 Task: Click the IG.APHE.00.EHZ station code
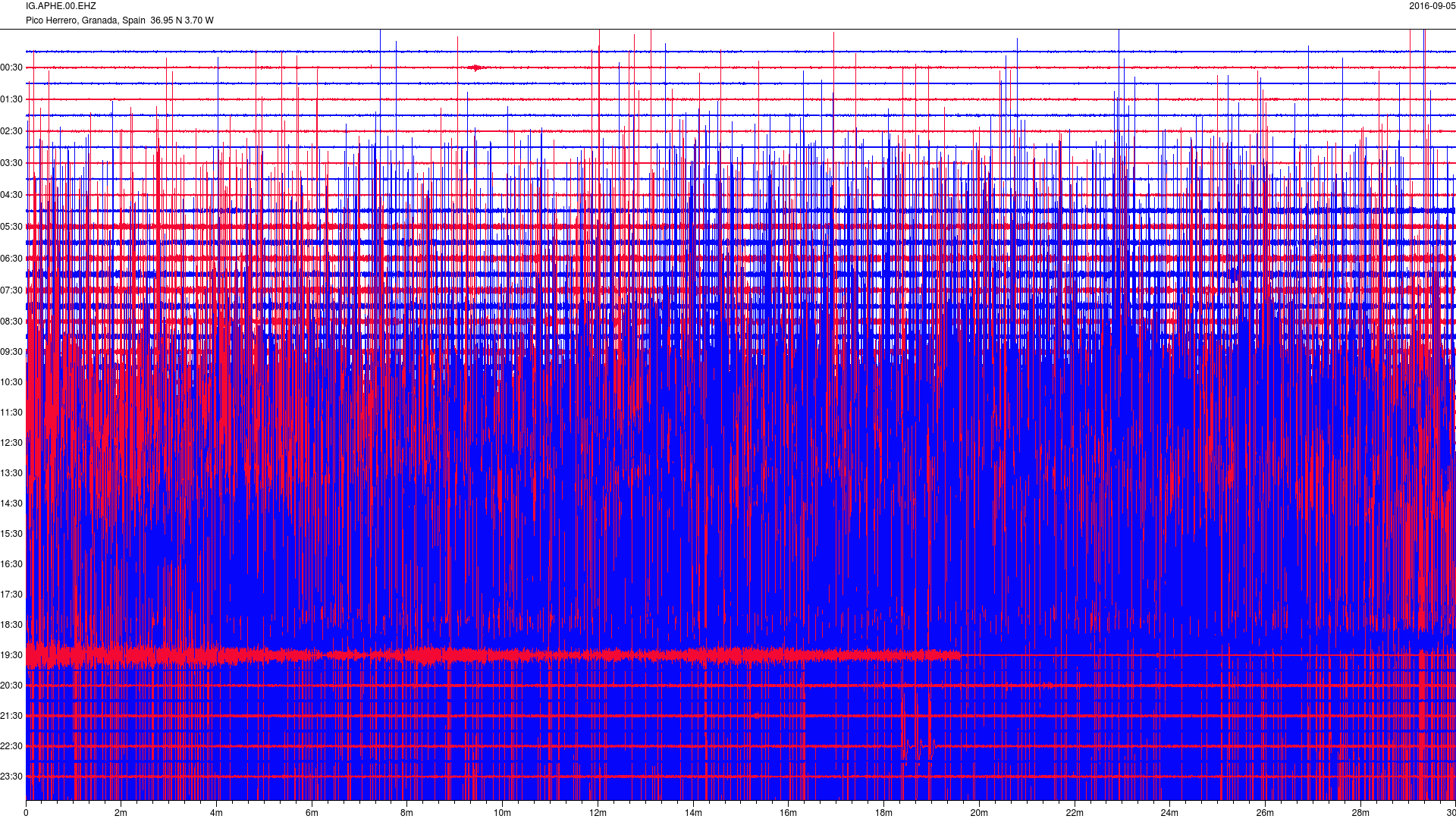click(61, 6)
